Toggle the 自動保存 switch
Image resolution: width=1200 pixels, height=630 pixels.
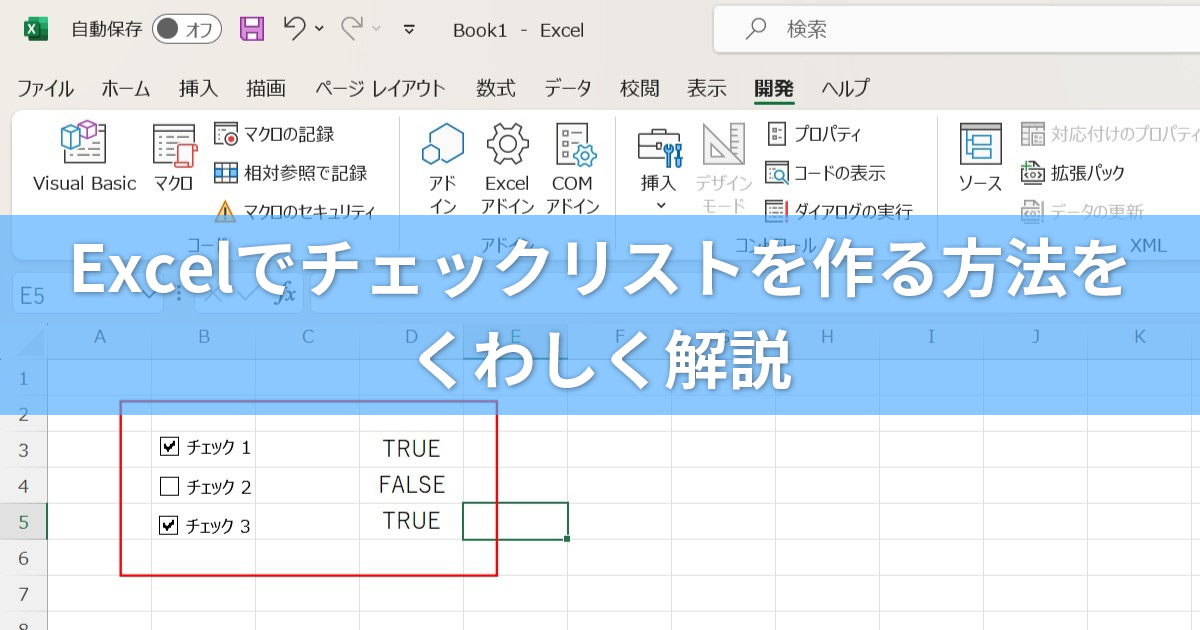(x=187, y=29)
